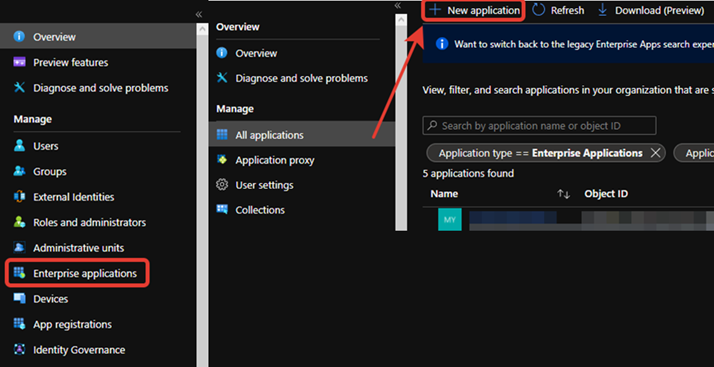Screen dimensions: 714x367
Task: Open Overview in the left sidebar
Action: (x=98, y=36)
